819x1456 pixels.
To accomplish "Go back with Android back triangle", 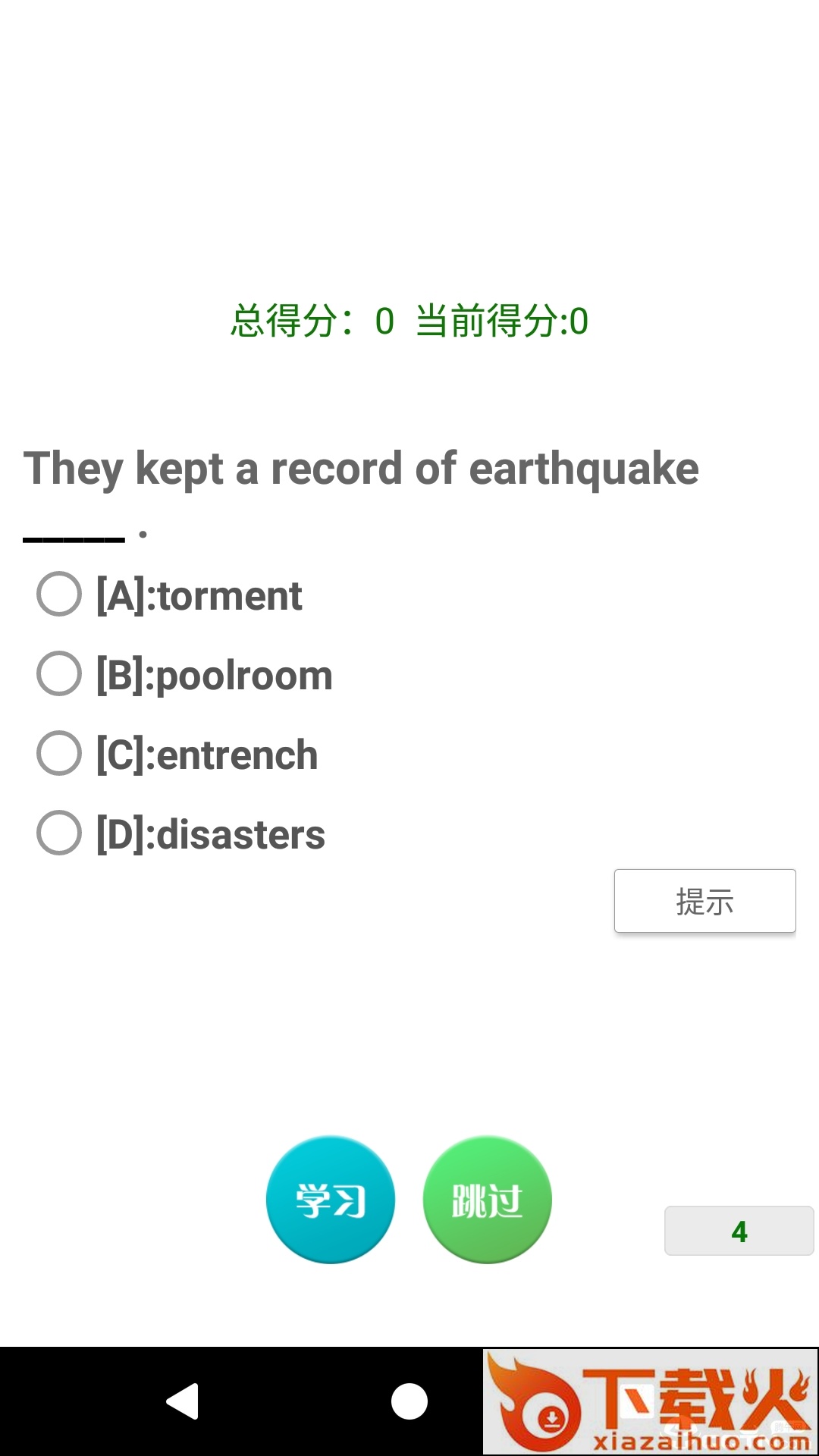I will pyautogui.click(x=183, y=1401).
